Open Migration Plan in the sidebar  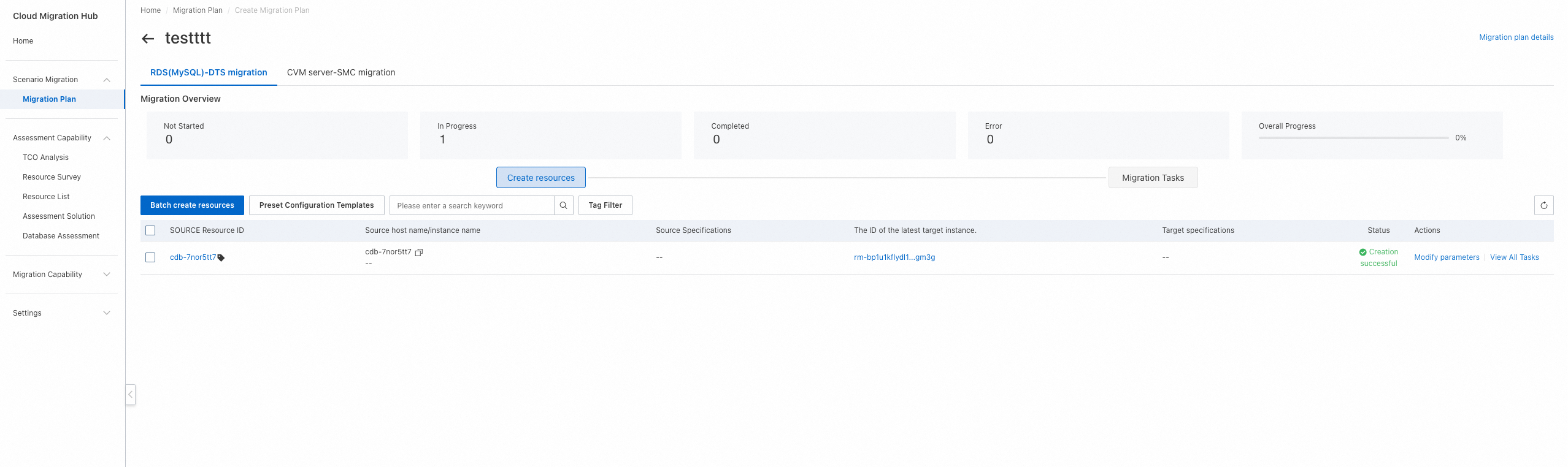click(62, 99)
